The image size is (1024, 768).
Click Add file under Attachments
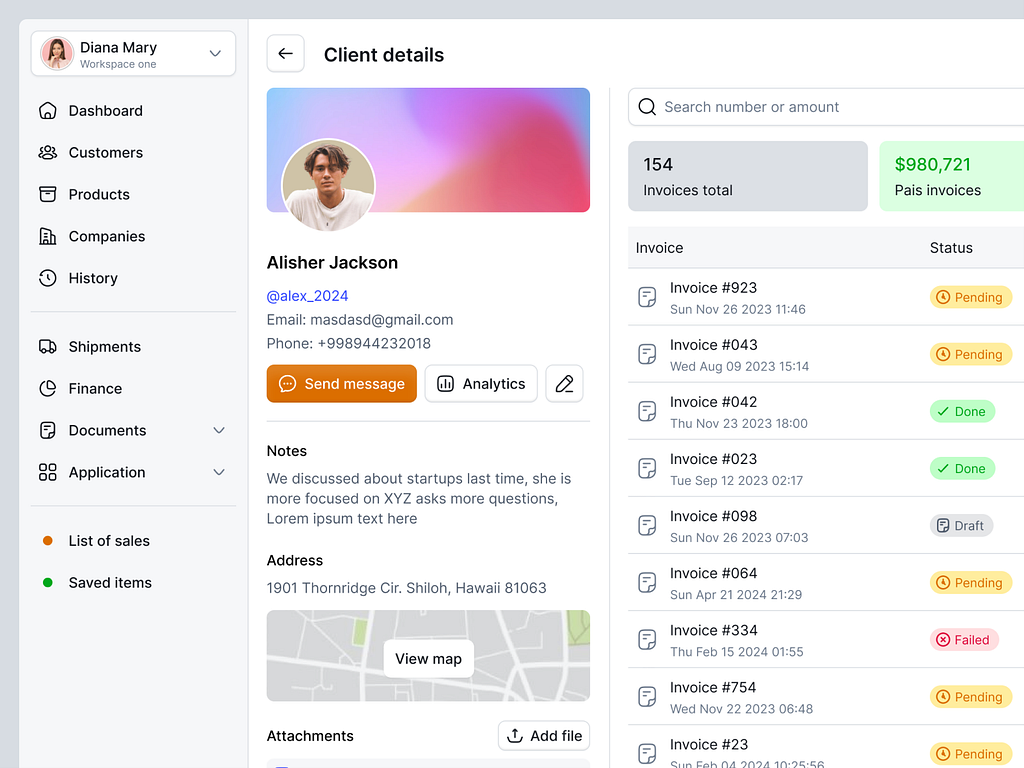pyautogui.click(x=544, y=735)
